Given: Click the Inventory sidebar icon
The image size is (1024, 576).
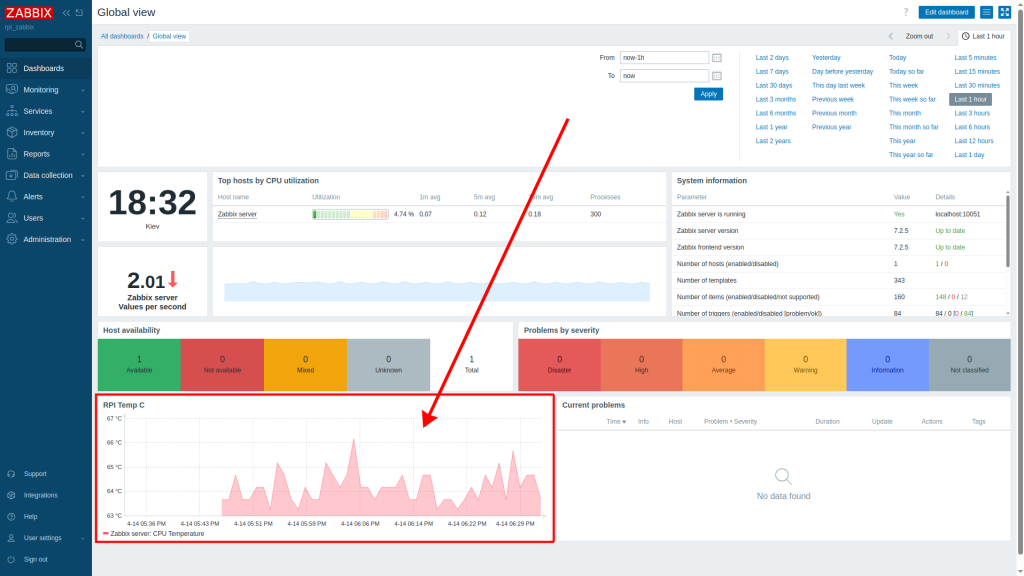Looking at the screenshot, I should click(x=12, y=133).
